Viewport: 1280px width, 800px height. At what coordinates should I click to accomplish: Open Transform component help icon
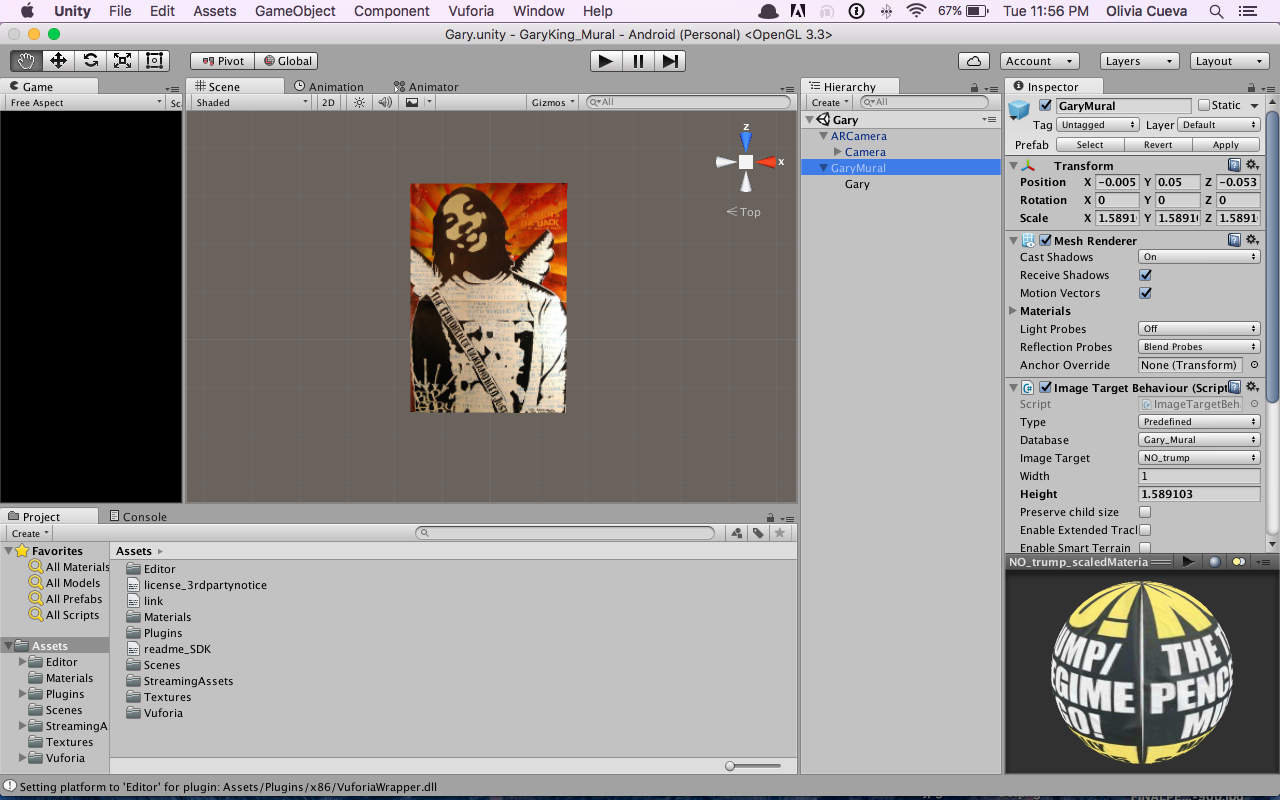pos(1235,165)
